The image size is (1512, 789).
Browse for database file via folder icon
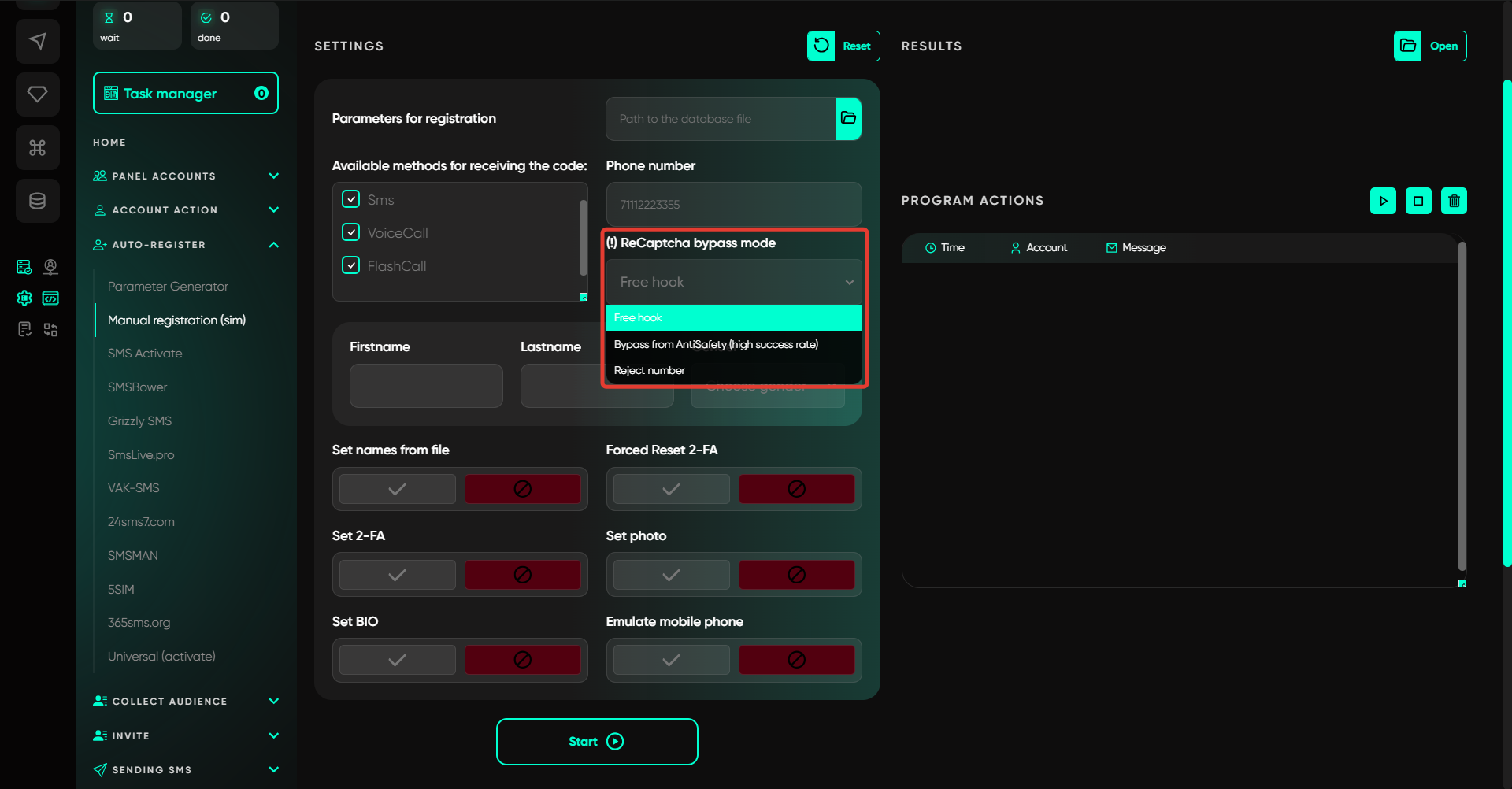coord(848,119)
